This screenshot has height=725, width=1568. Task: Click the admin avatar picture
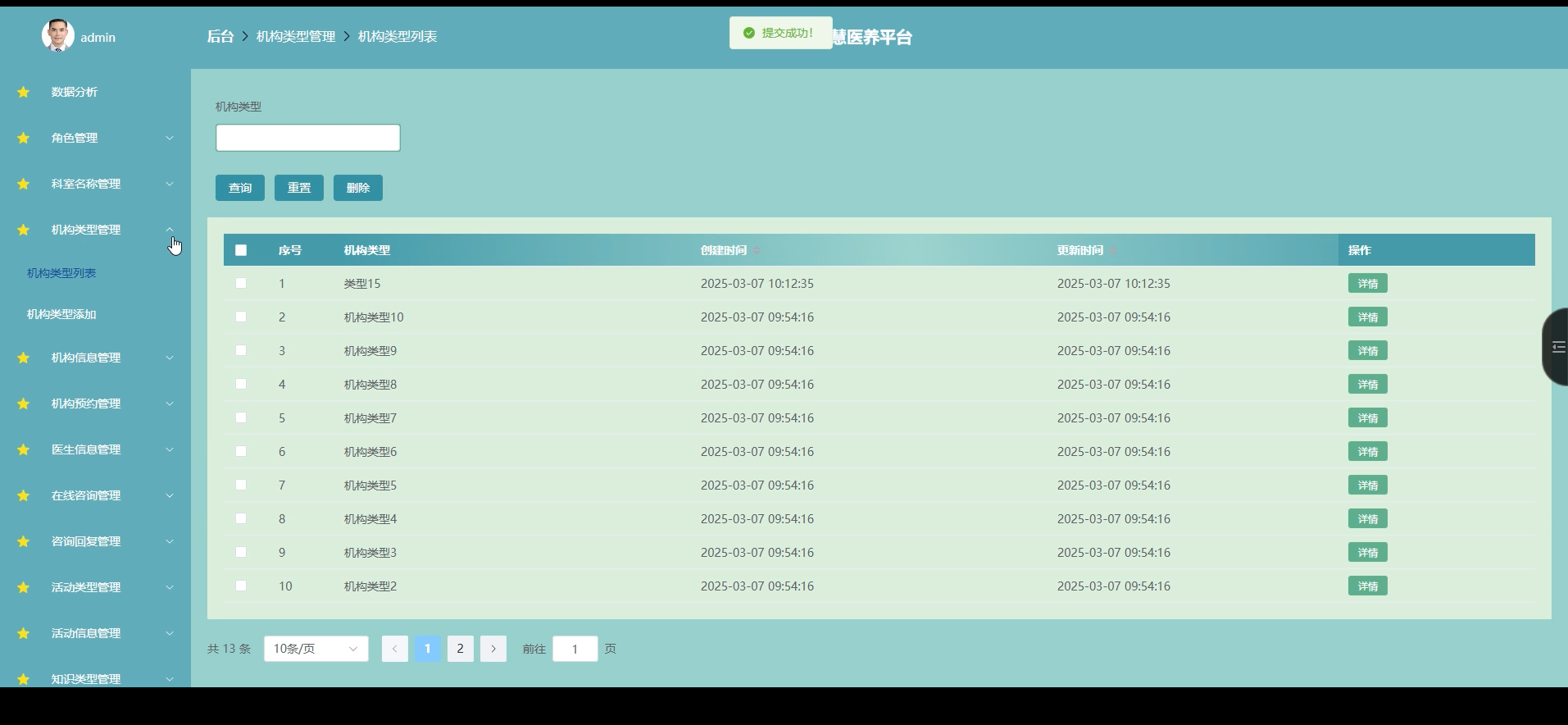point(58,35)
